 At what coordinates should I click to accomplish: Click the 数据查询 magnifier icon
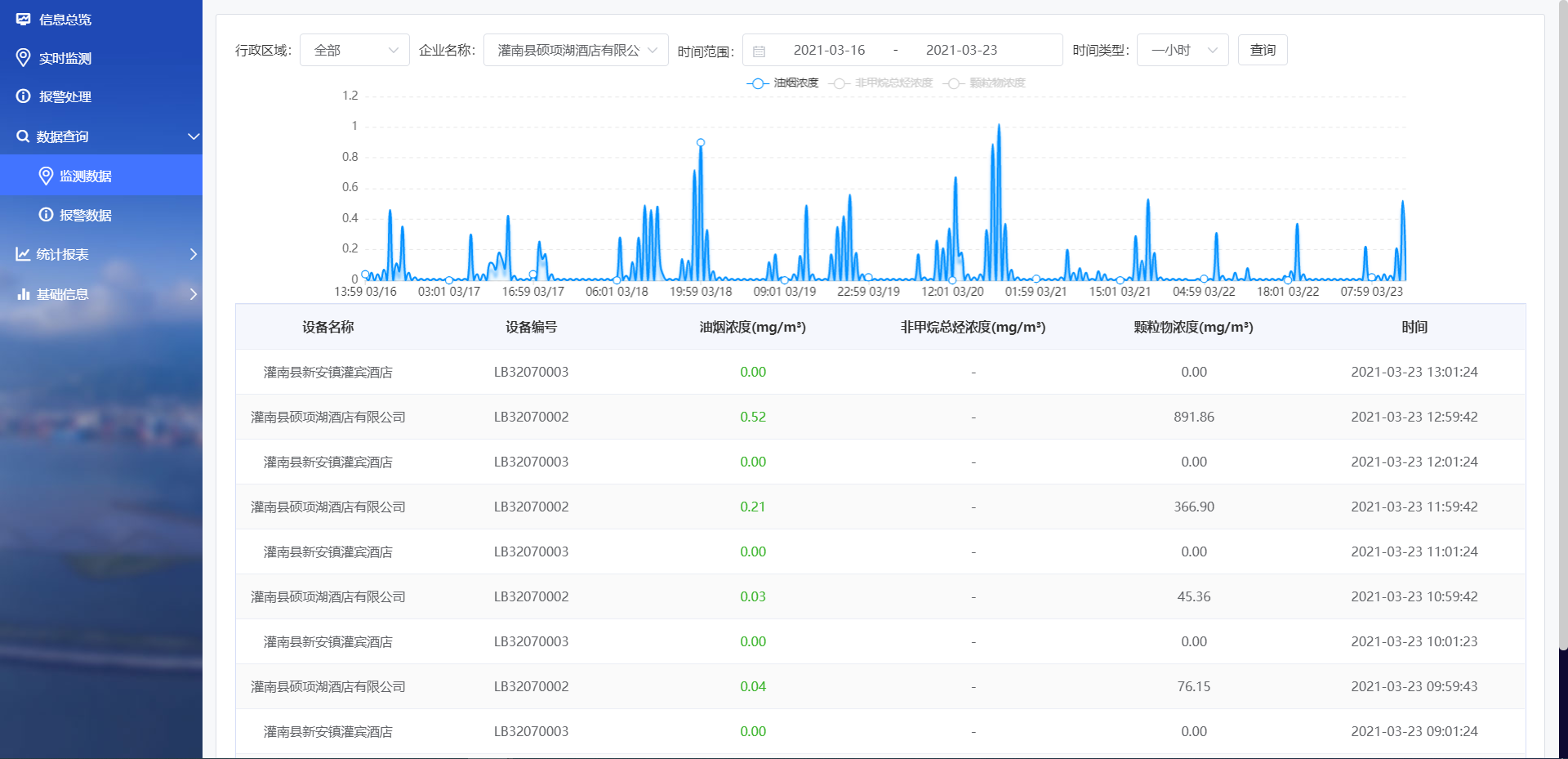pos(23,136)
